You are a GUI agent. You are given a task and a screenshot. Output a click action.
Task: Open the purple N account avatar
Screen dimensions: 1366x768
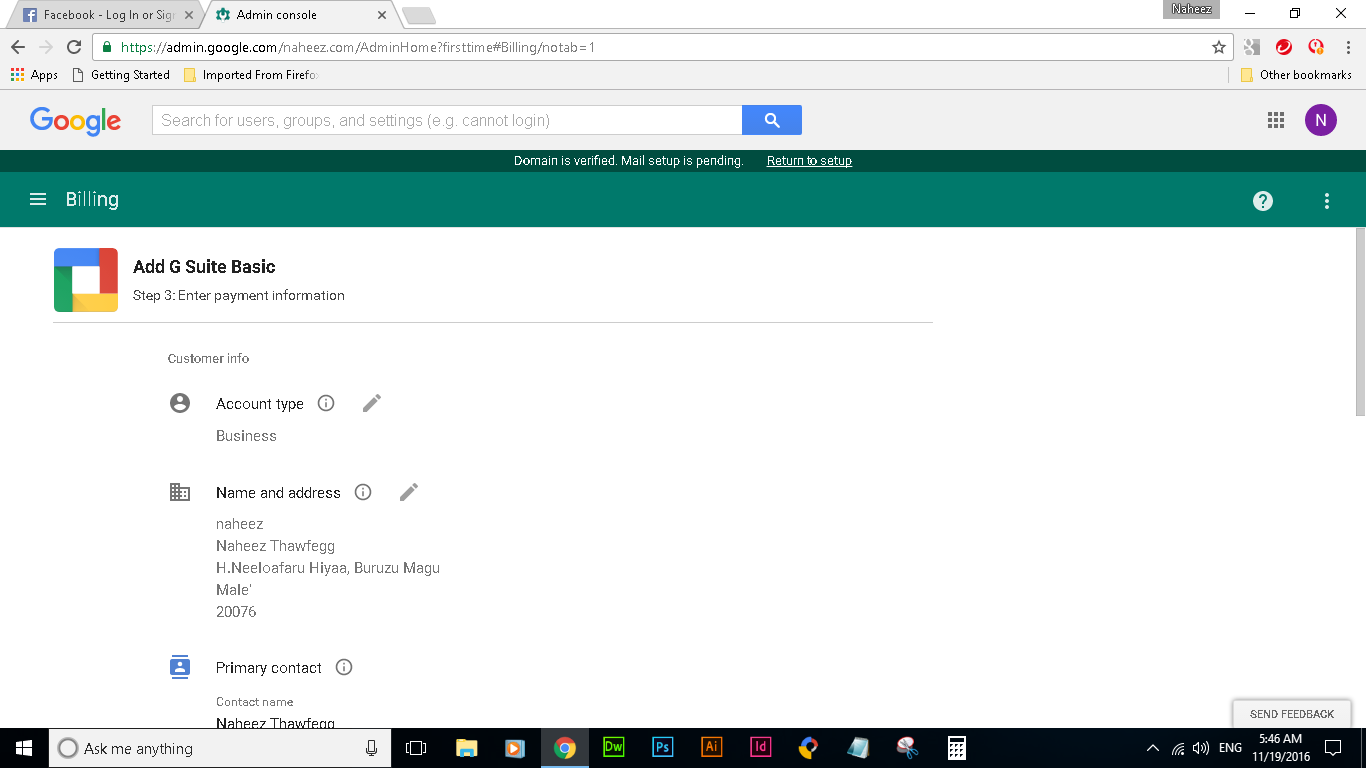click(1321, 120)
